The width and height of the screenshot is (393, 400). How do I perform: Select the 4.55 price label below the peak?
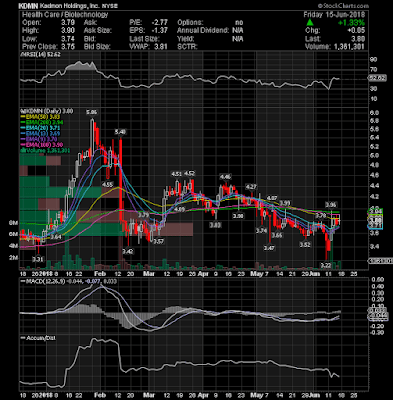(107, 184)
